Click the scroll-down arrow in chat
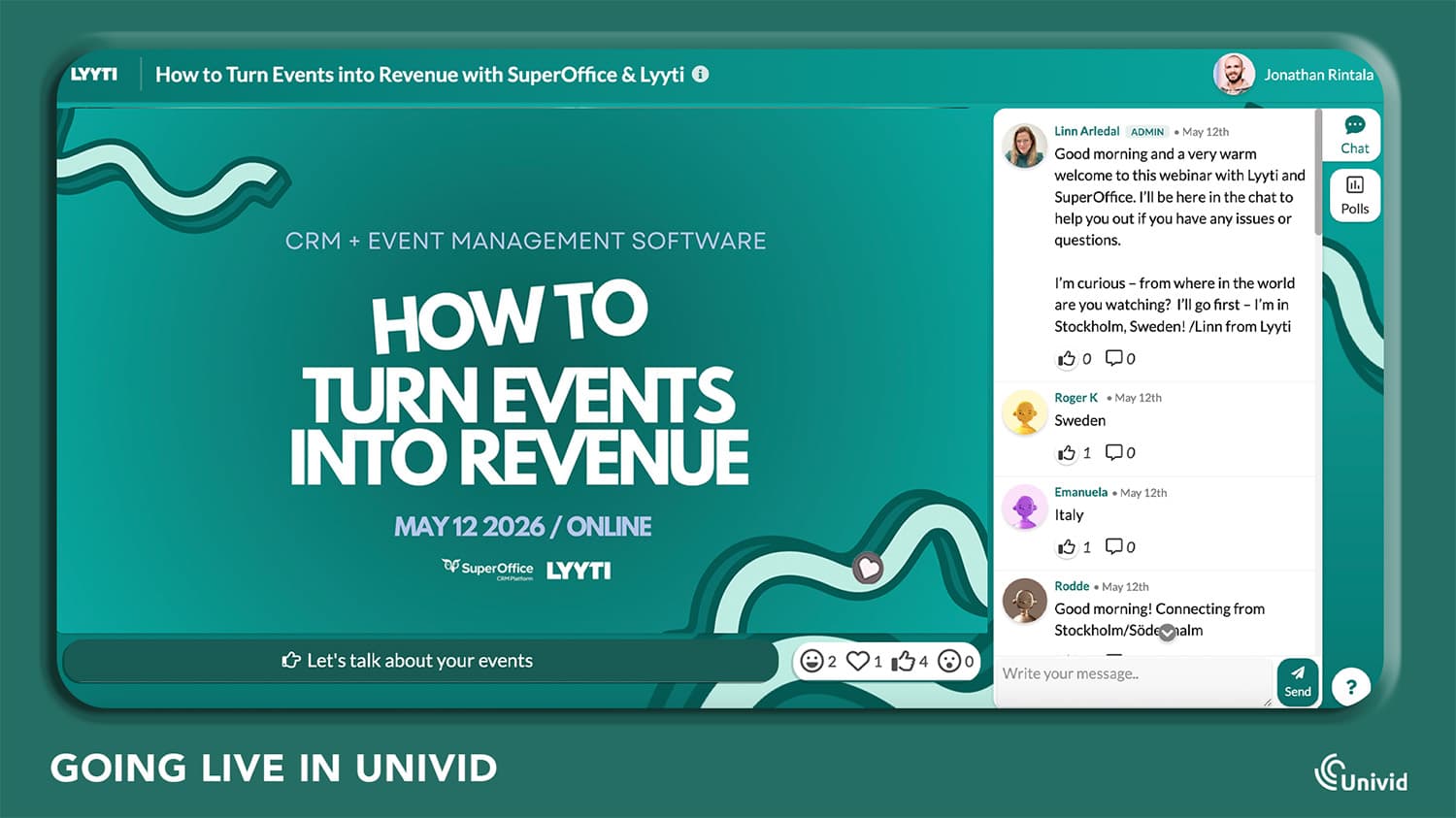 click(x=1168, y=632)
